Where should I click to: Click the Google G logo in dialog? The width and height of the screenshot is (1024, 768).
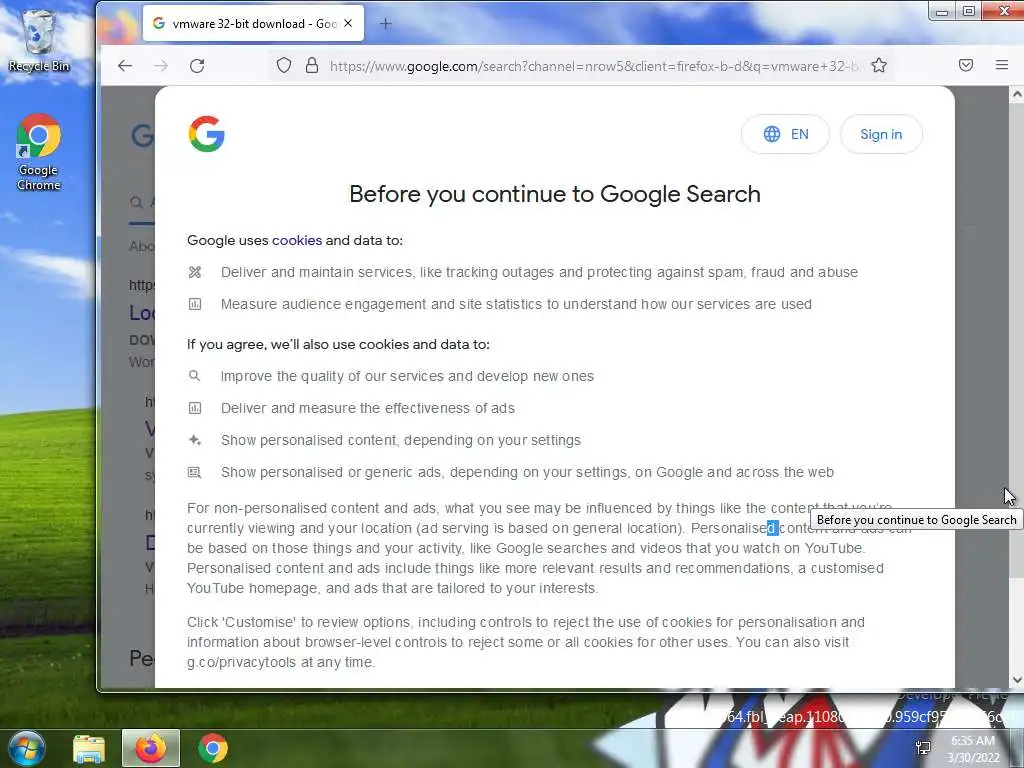206,134
